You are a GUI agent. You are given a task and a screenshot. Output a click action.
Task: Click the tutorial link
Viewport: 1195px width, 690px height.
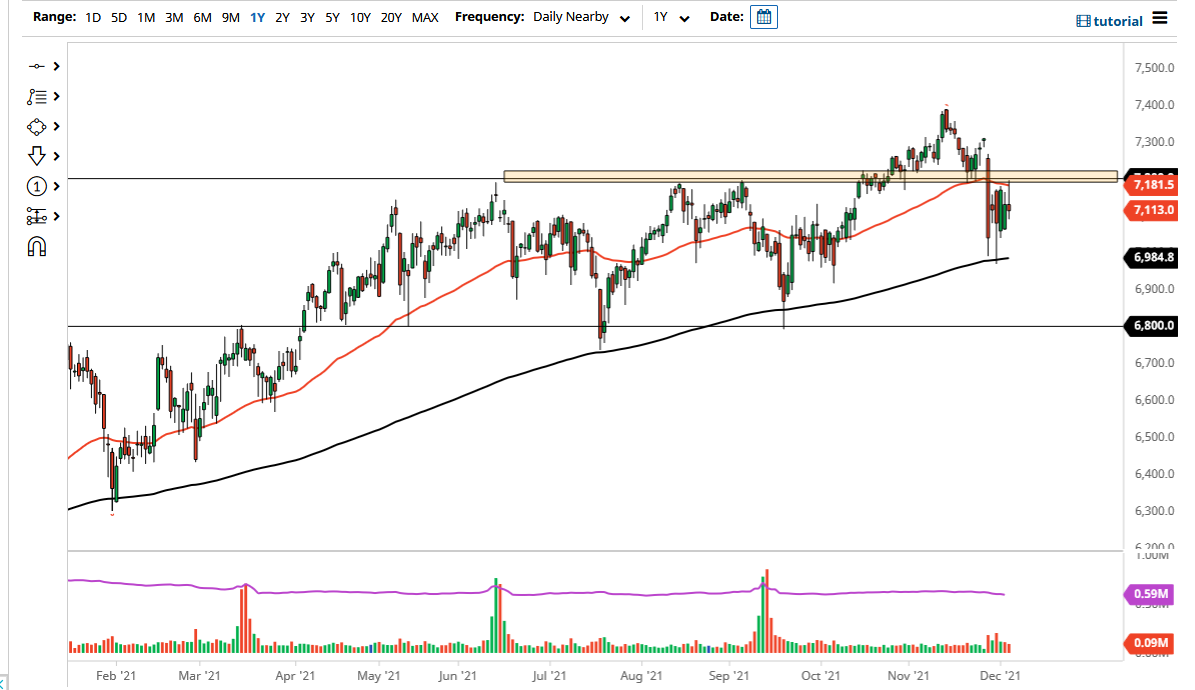(1117, 20)
